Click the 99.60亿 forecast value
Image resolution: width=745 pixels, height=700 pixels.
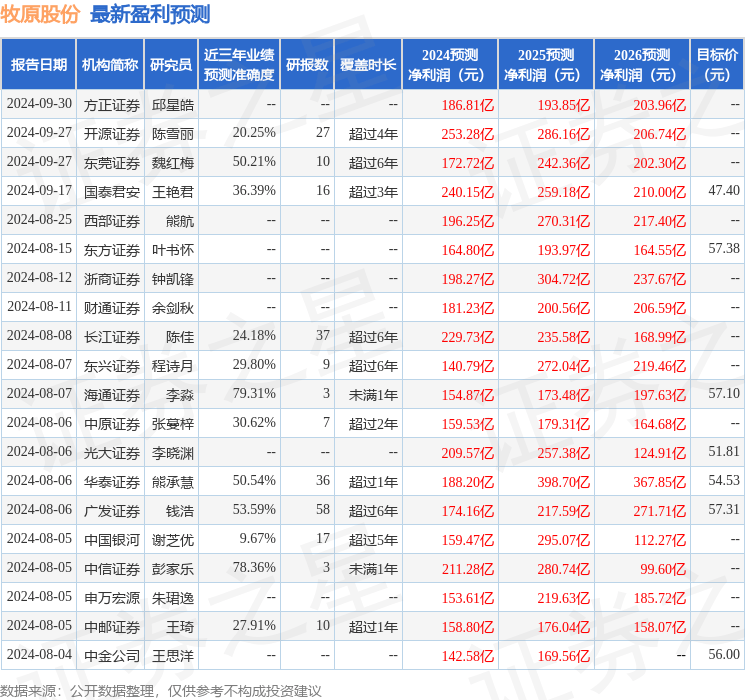pos(663,569)
